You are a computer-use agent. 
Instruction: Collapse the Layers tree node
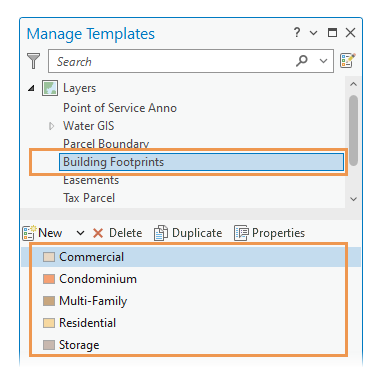[31, 88]
